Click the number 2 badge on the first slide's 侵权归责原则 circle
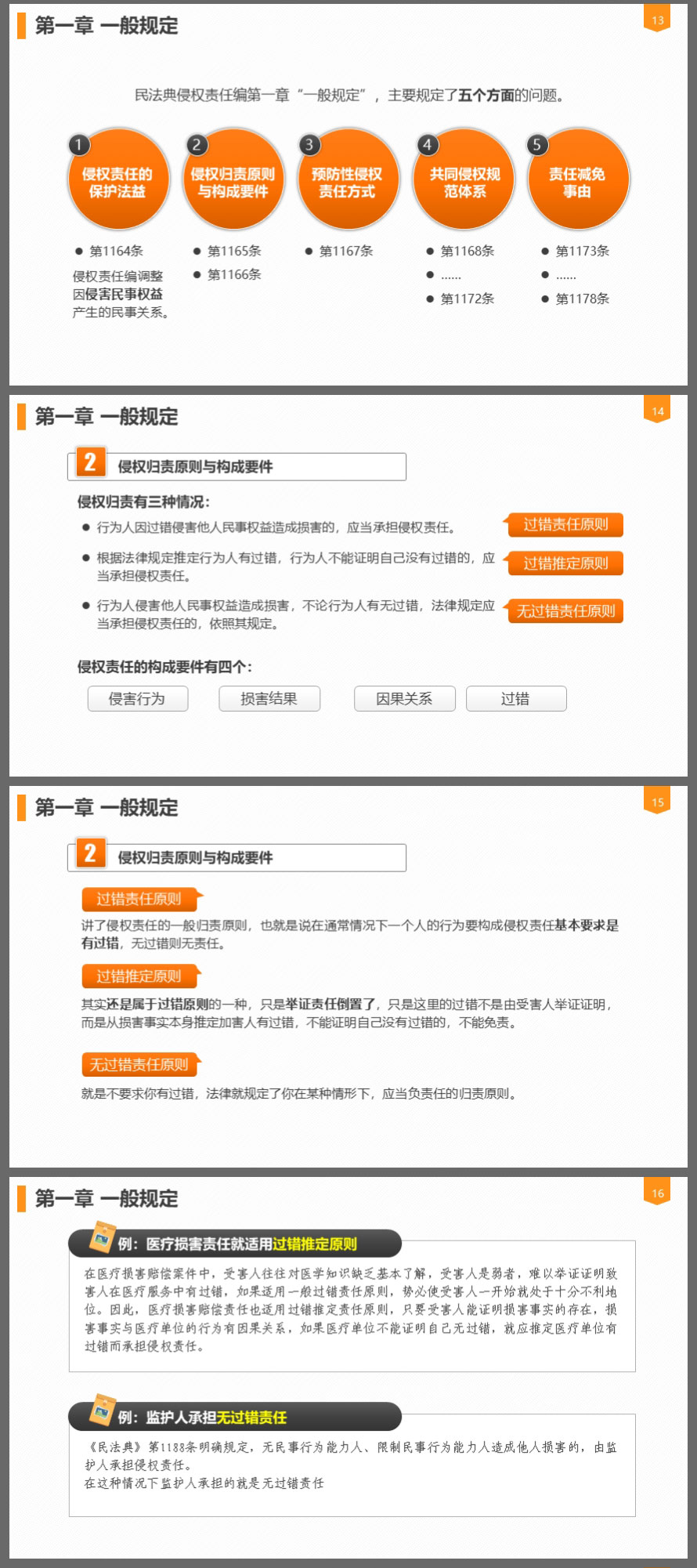The width and height of the screenshot is (697, 1568). pyautogui.click(x=197, y=145)
